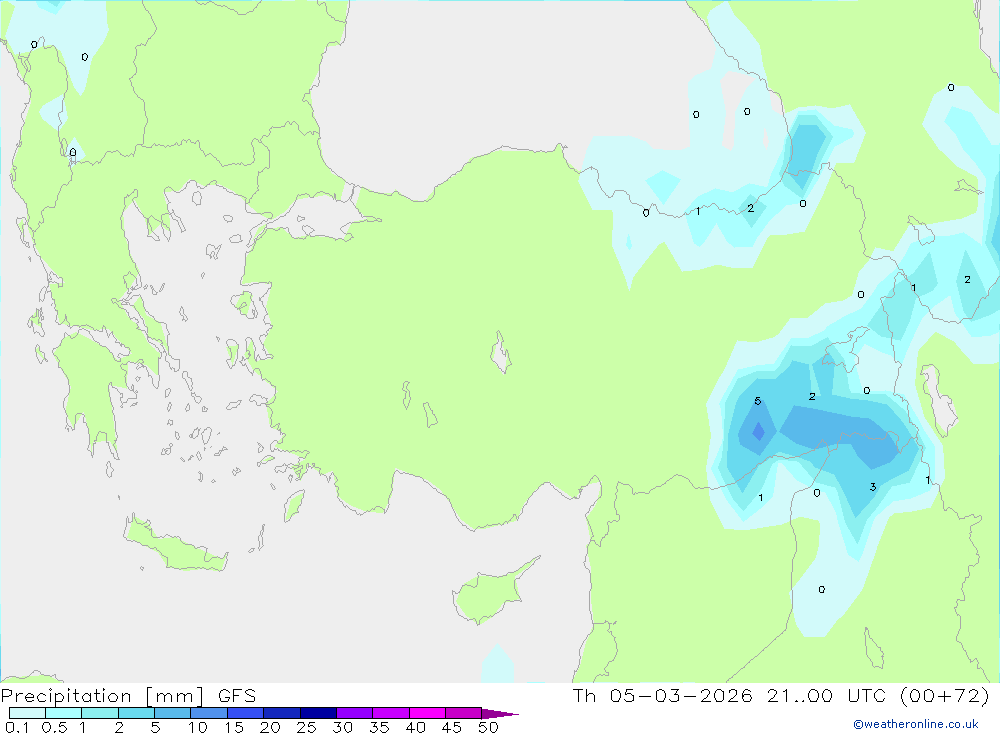1000x733 pixels.
Task: Click the '10' legend scale label
Action: click(197, 727)
